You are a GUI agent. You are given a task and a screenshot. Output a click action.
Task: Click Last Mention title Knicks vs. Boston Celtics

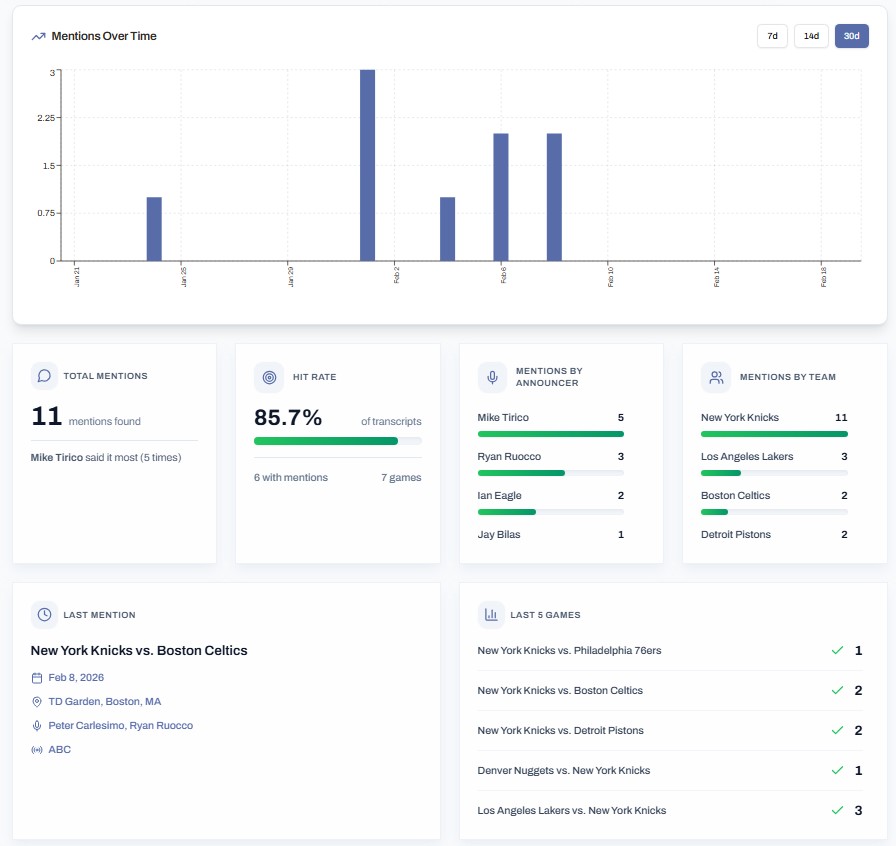pos(139,651)
